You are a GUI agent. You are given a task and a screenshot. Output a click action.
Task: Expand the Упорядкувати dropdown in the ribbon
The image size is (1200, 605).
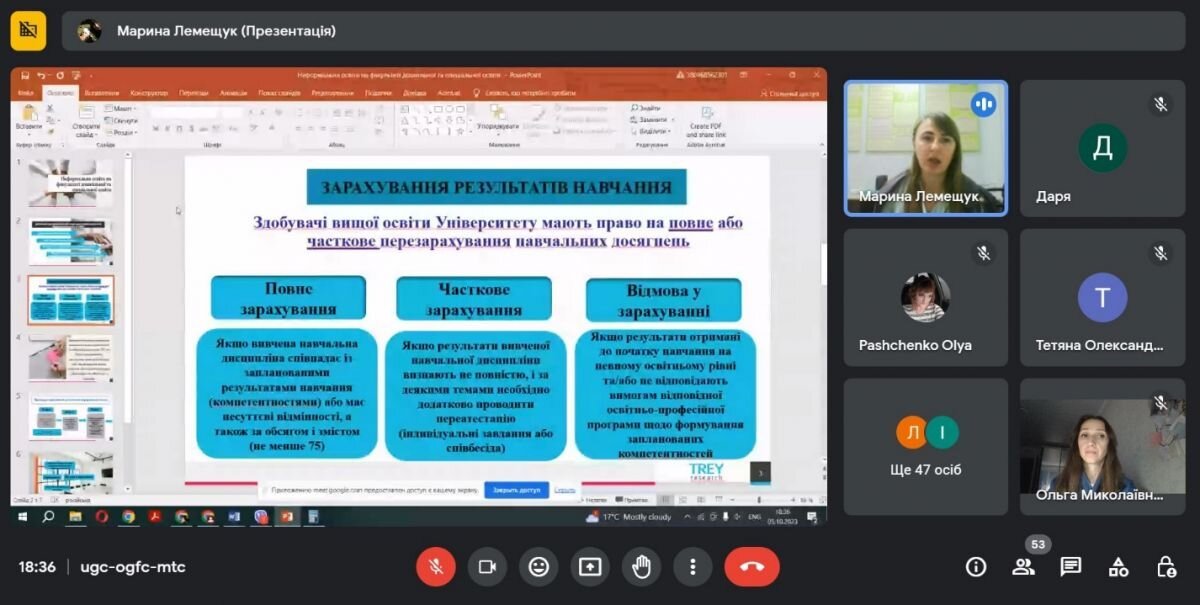497,126
